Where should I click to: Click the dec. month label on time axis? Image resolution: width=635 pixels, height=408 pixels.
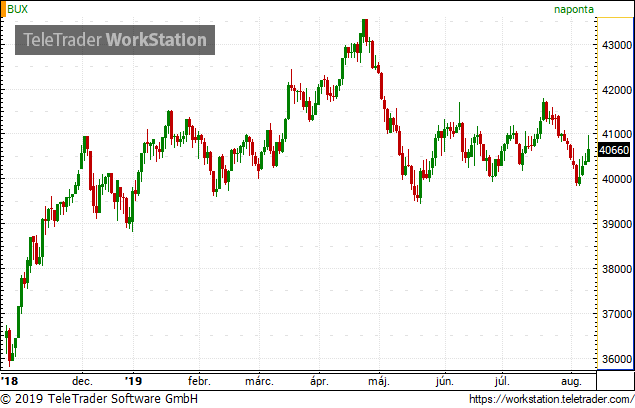pyautogui.click(x=83, y=381)
